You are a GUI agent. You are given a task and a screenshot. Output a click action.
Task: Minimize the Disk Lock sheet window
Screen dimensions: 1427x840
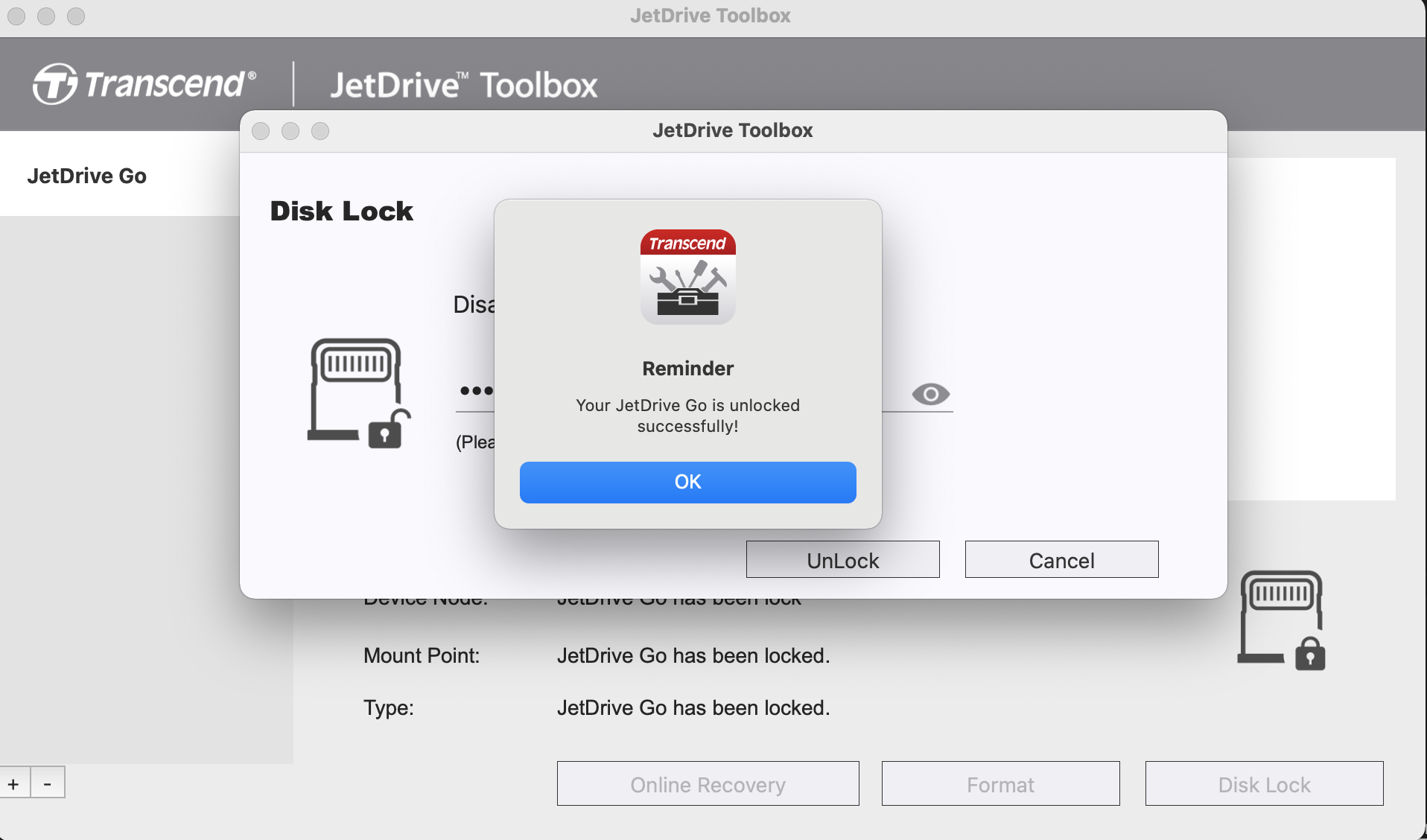(290, 131)
